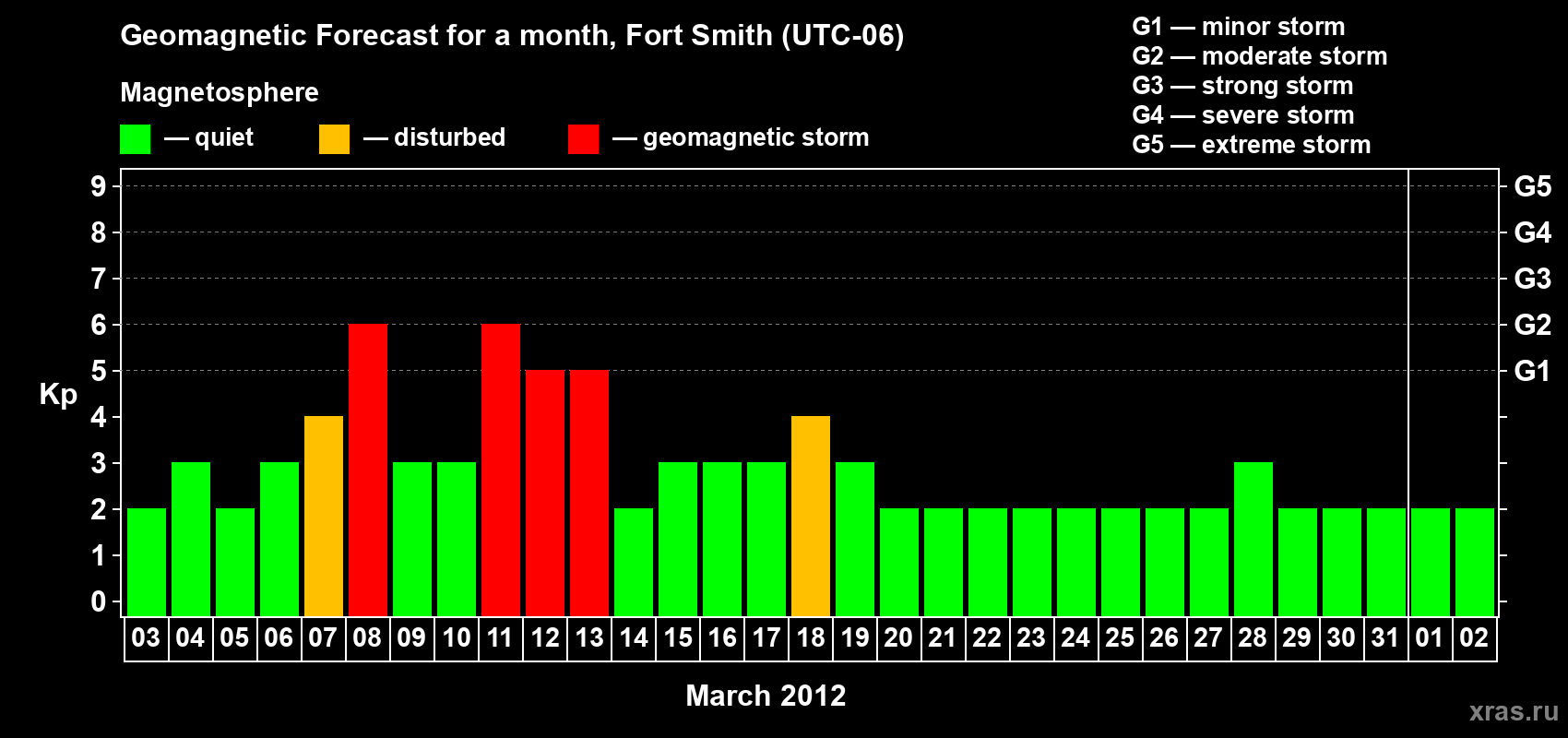Click the red geomagnetic storm legend swatch
Viewport: 1568px width, 738px height.
[583, 139]
